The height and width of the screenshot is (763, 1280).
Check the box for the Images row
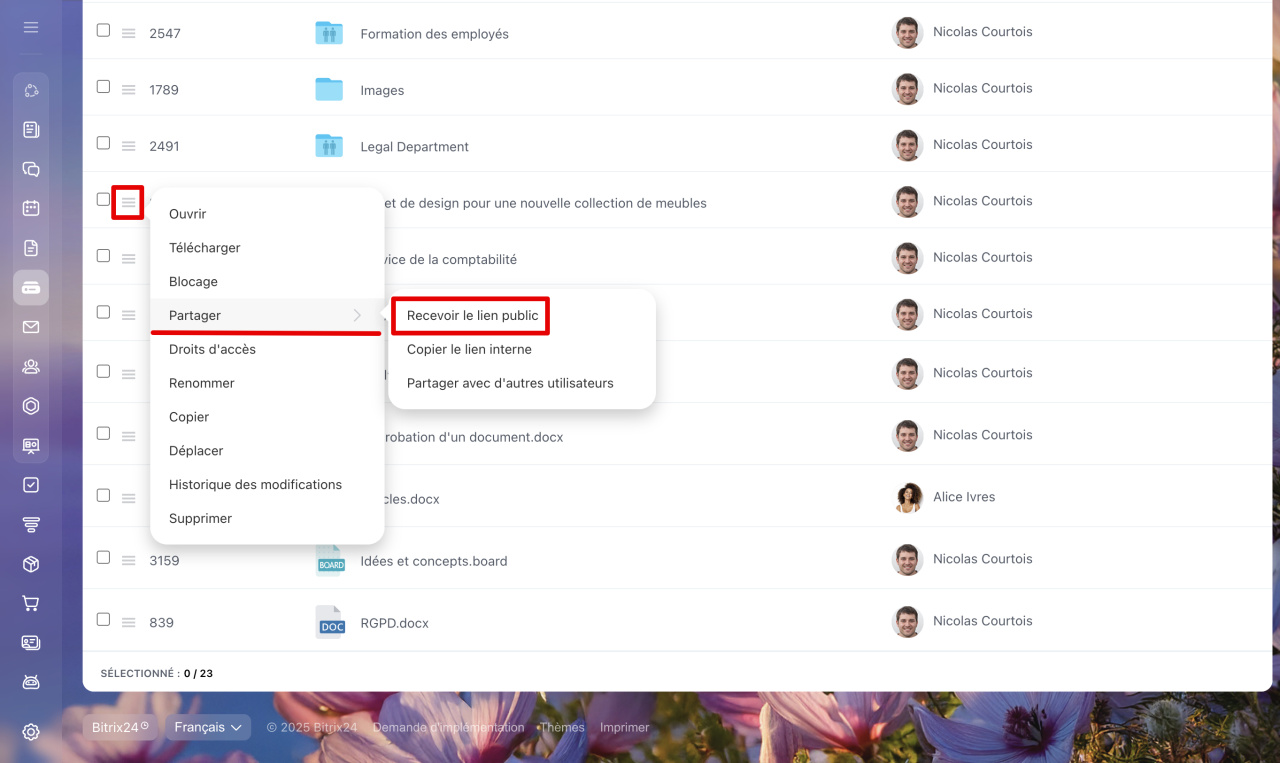(x=103, y=86)
